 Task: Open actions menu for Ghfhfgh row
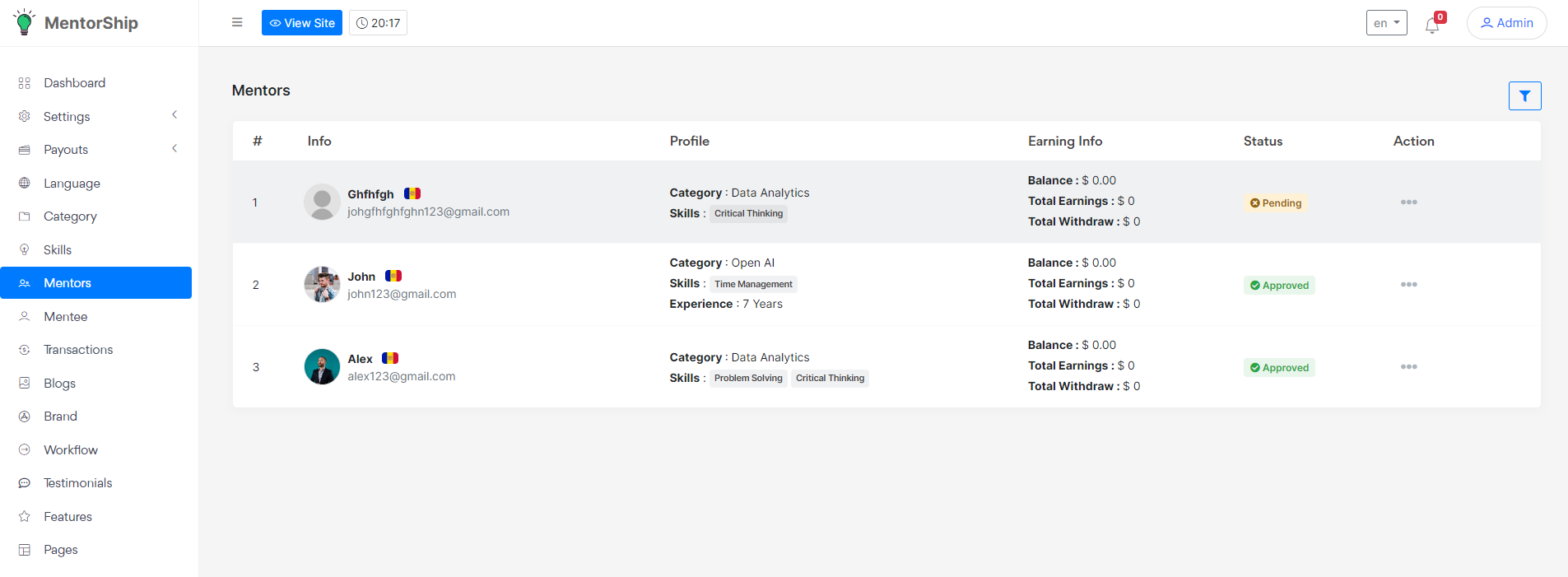click(x=1408, y=202)
